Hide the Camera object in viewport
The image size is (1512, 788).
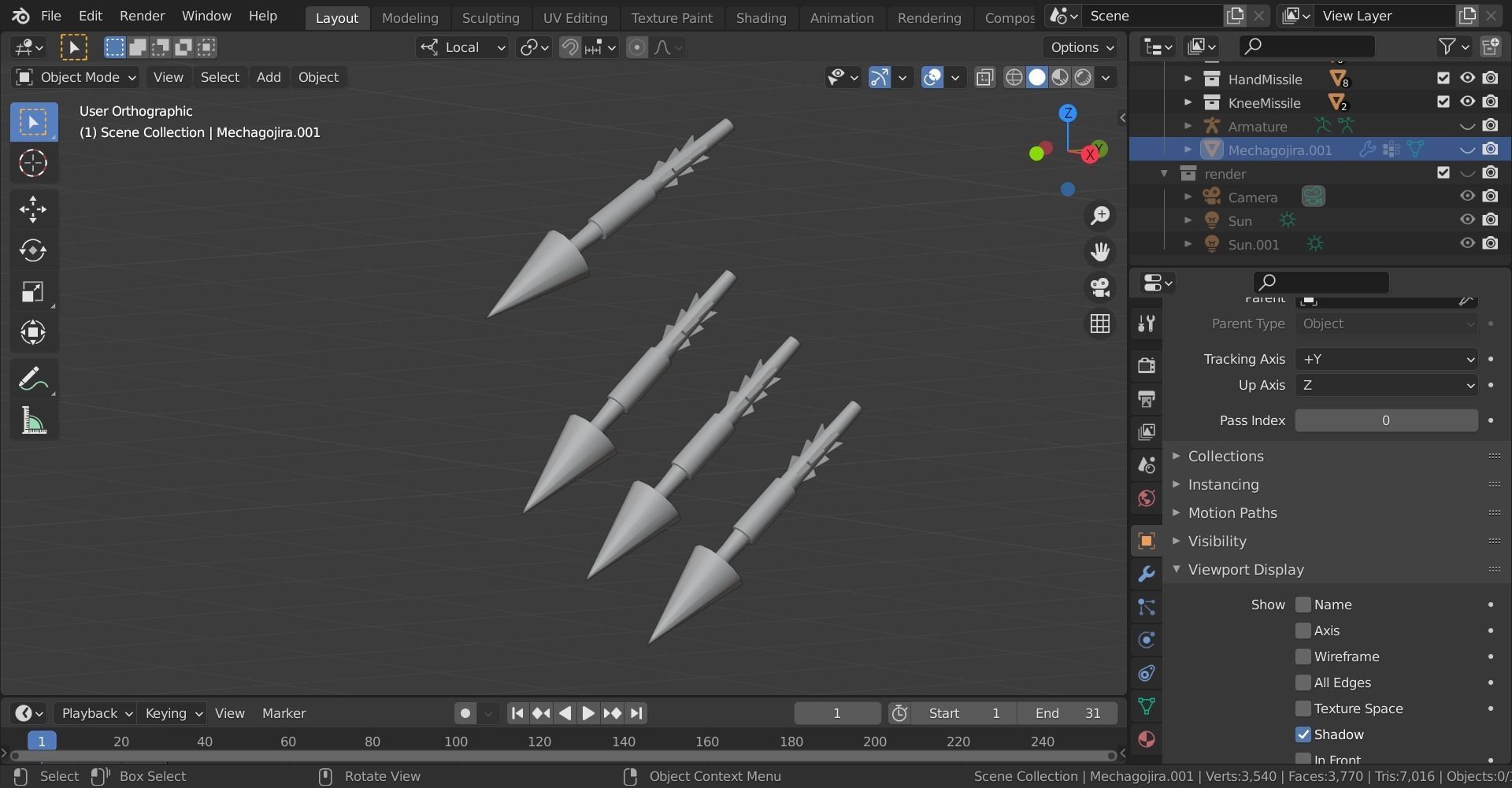pos(1467,196)
